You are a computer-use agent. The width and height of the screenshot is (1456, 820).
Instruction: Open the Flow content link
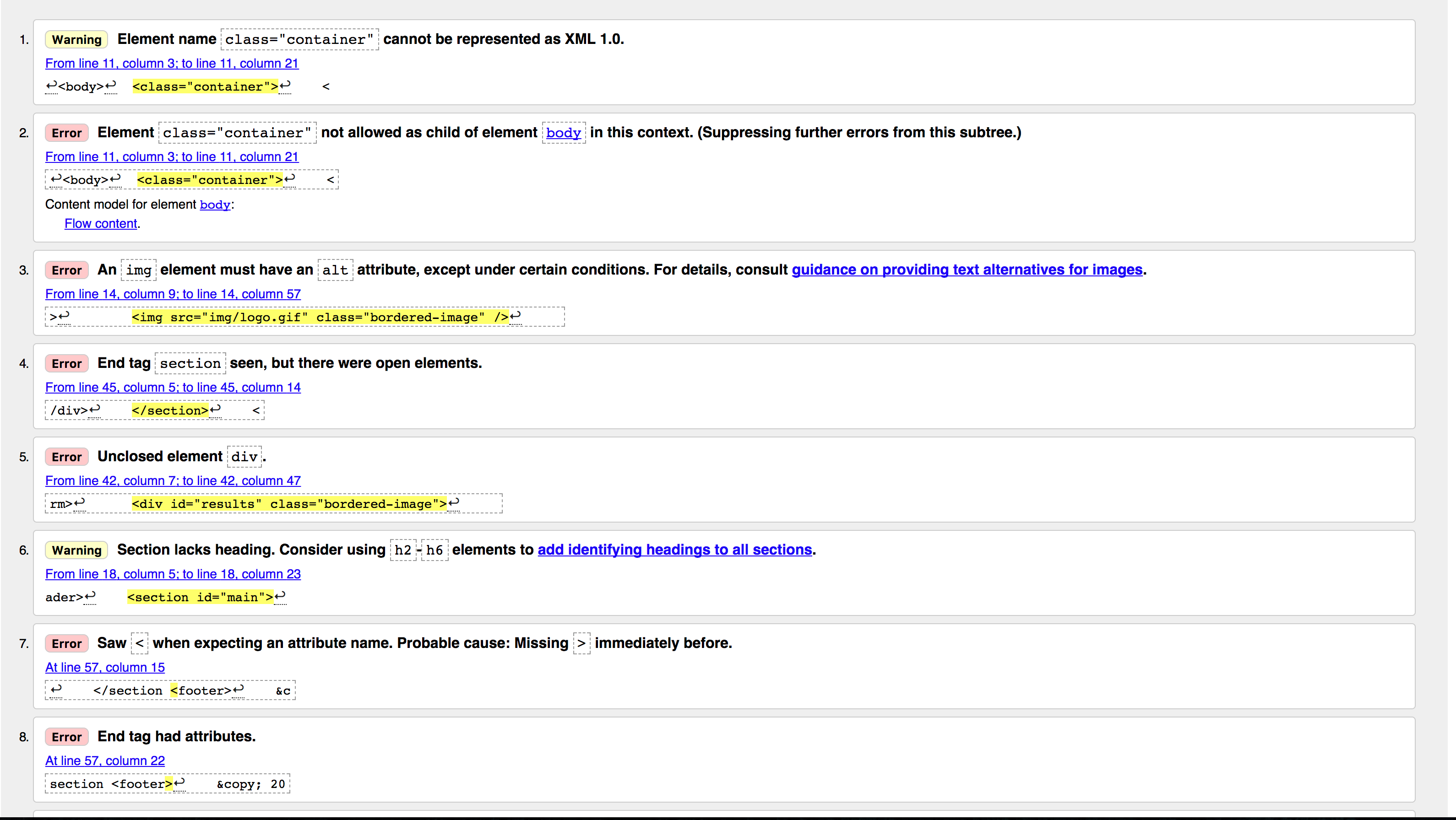101,224
